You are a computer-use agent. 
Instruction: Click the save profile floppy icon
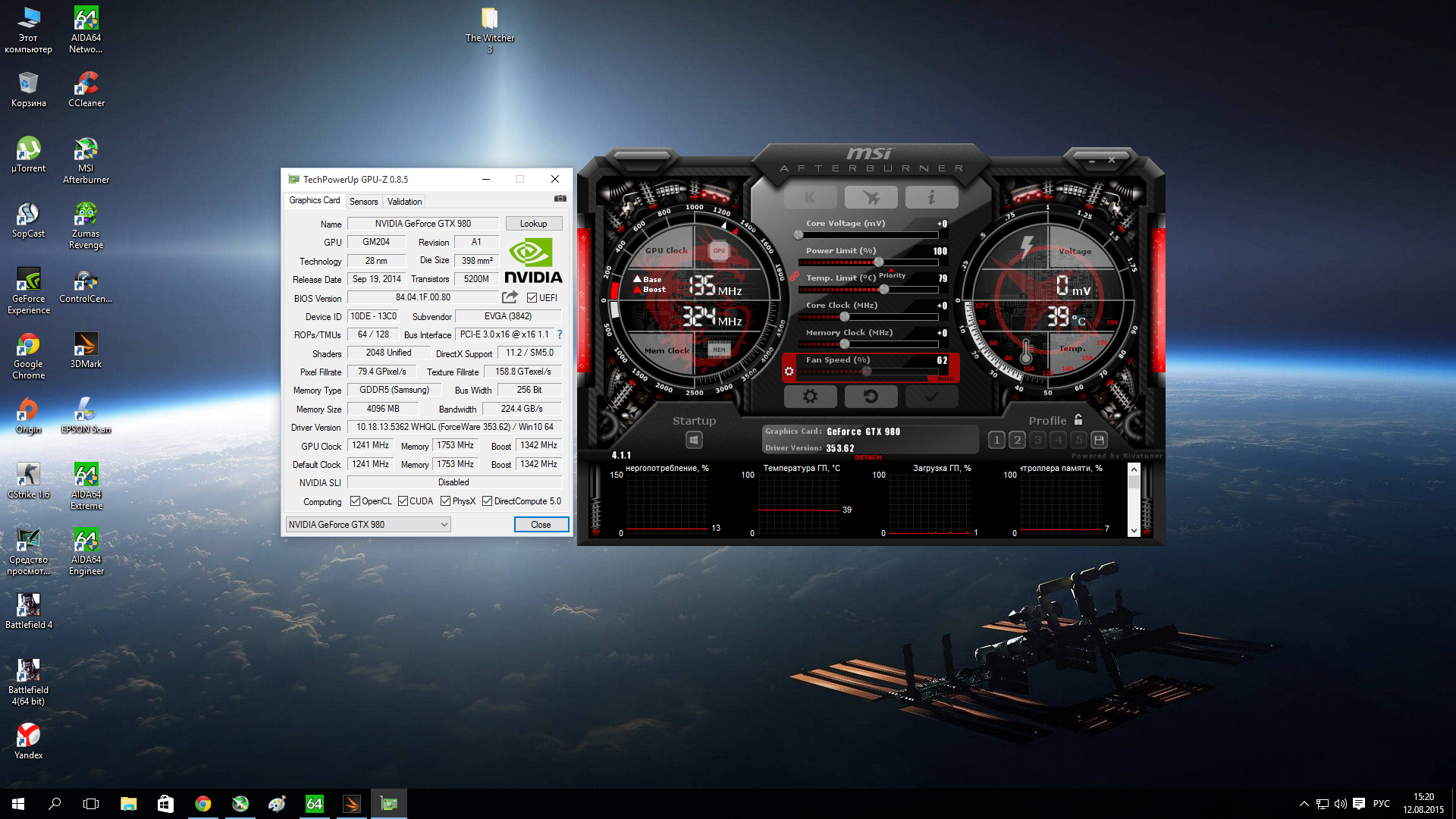coord(1099,440)
